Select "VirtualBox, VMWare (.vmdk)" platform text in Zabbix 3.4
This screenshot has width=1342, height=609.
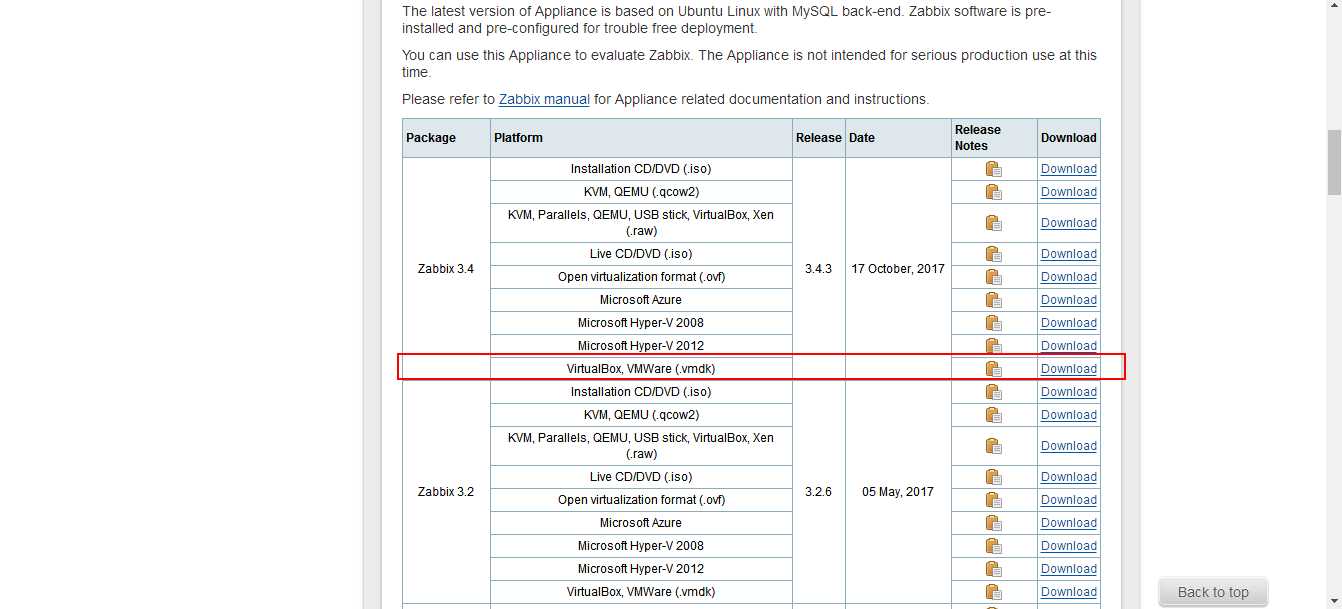pyautogui.click(x=641, y=369)
